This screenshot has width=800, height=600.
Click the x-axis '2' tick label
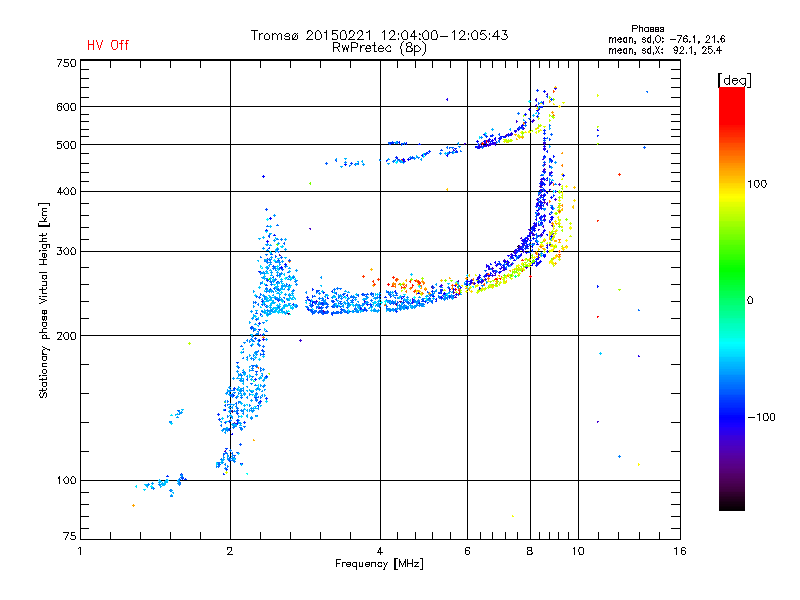click(x=230, y=551)
